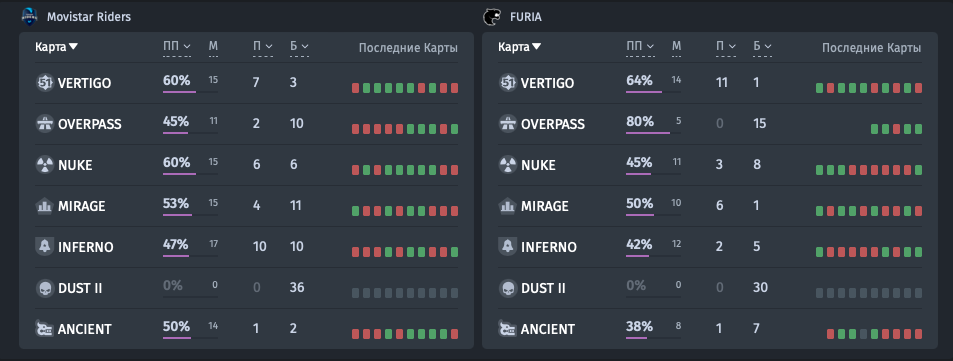
Task: Sort Movistar Riders table by Б column
Action: pyautogui.click(x=299, y=46)
